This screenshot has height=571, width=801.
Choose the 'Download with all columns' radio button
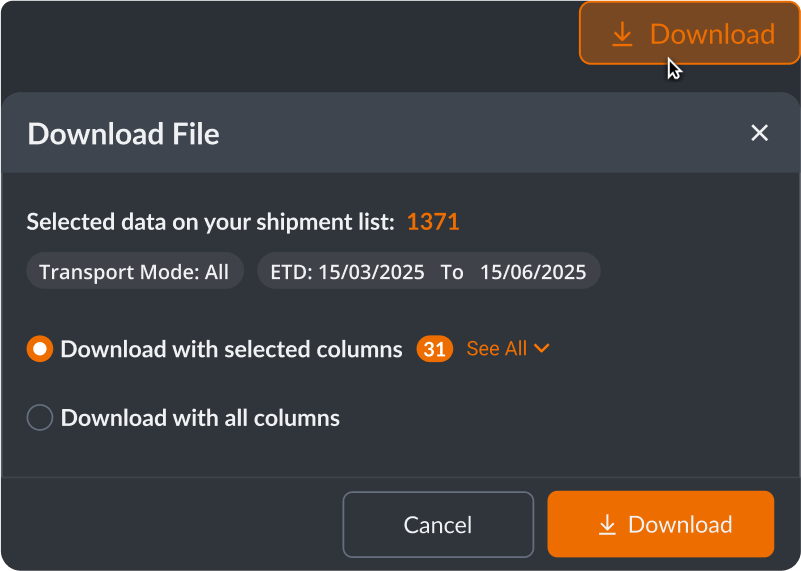40,418
